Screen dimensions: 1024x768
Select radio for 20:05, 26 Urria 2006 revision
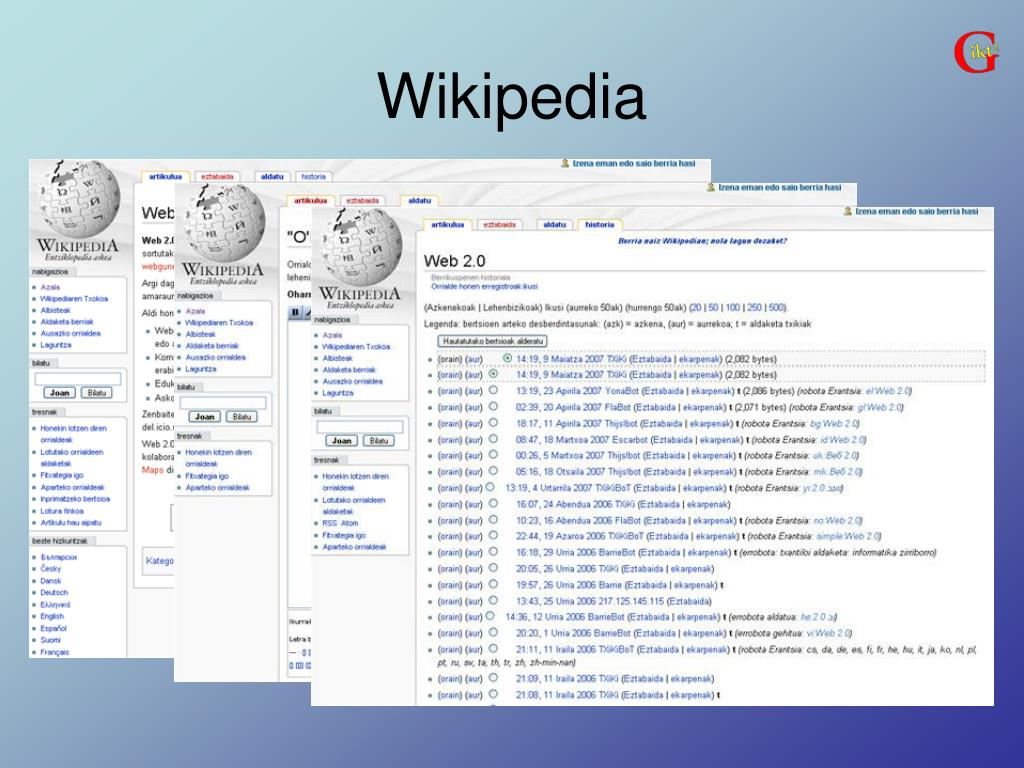pos(493,568)
